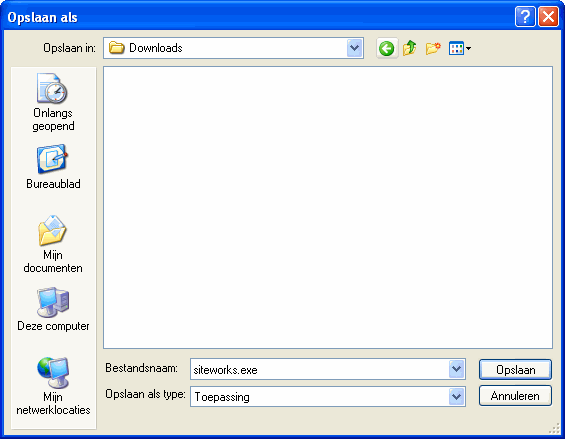Screen dimensions: 565x439
Task: Click into the siteworks.exe filename field
Action: (x=320, y=369)
